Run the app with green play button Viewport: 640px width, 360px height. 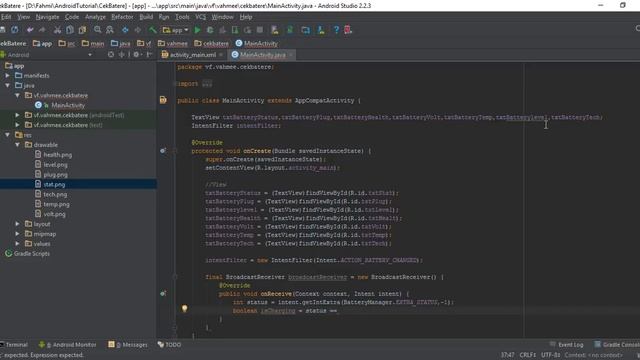(x=197, y=30)
